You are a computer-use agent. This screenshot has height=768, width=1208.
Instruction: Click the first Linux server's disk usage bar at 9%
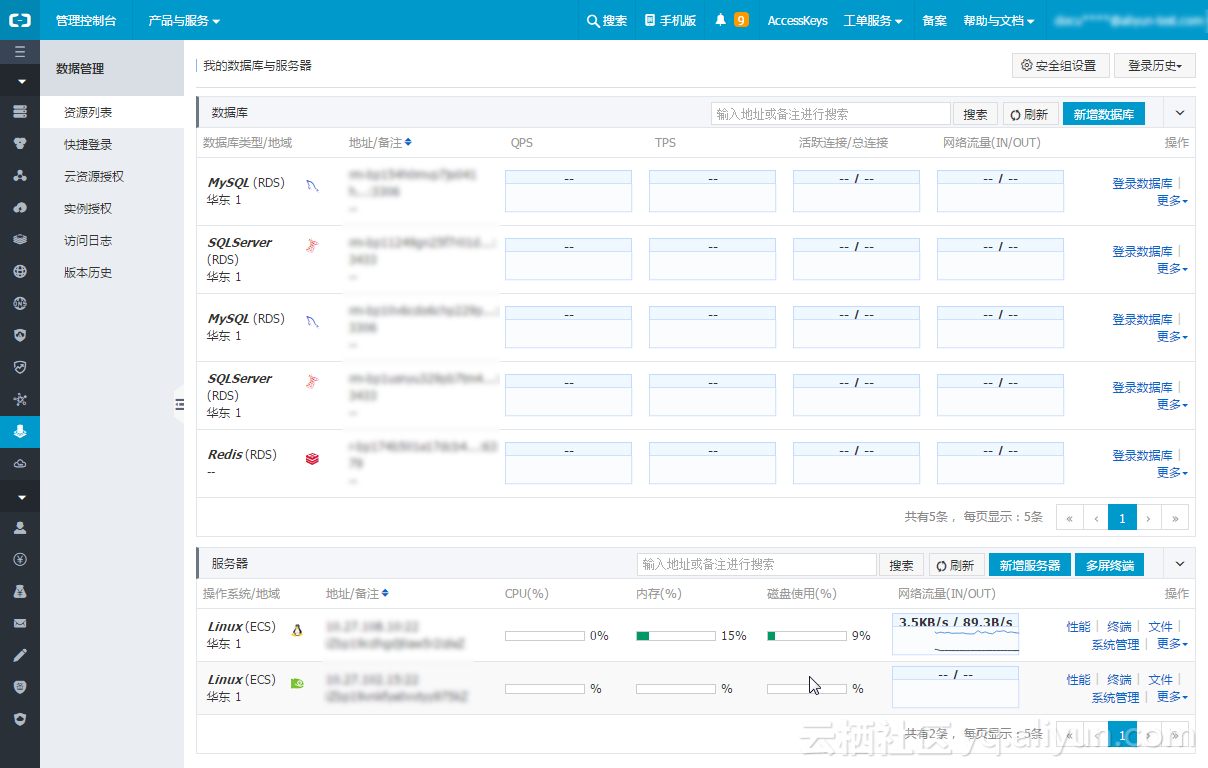tap(807, 636)
